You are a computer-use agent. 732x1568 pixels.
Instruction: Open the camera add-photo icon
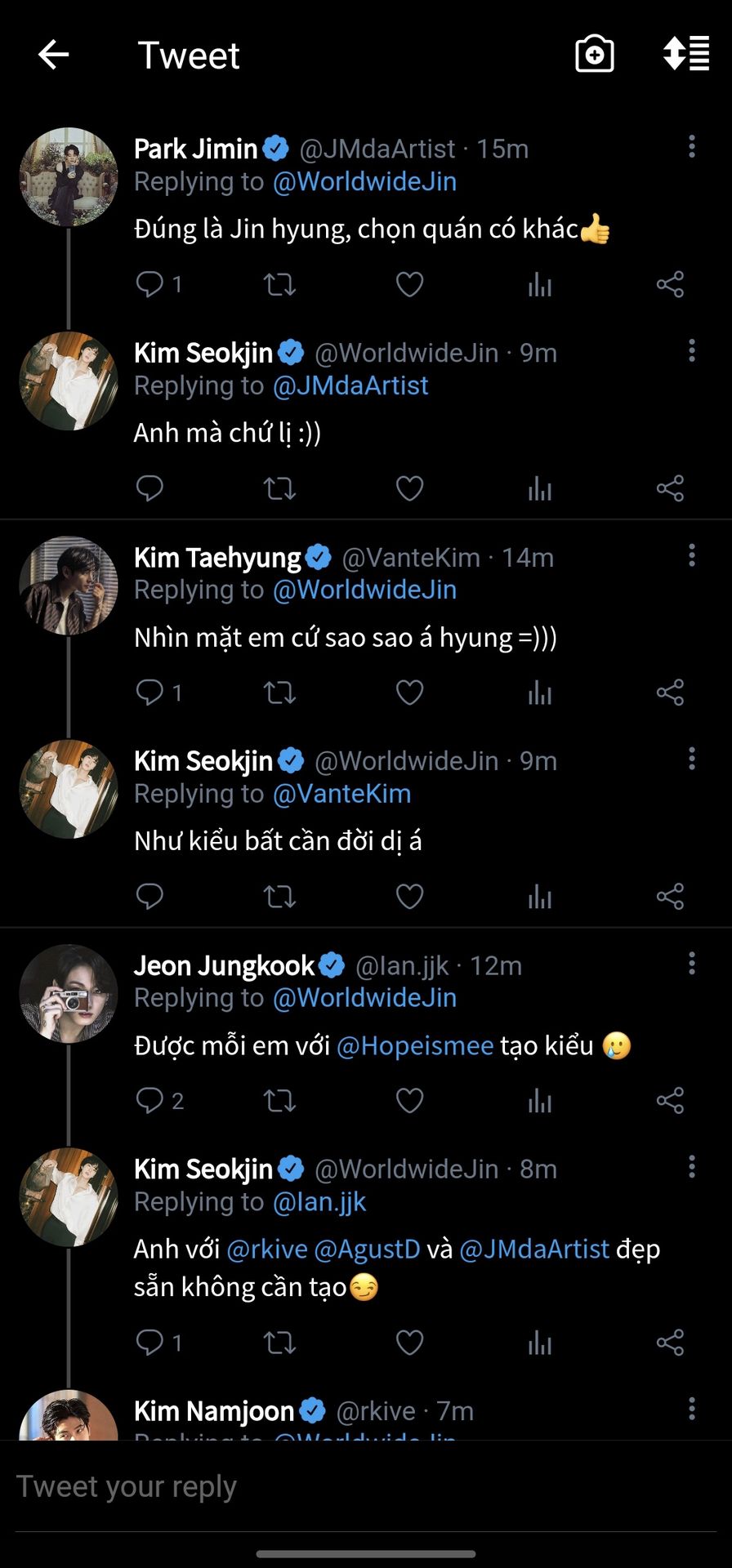(x=594, y=55)
